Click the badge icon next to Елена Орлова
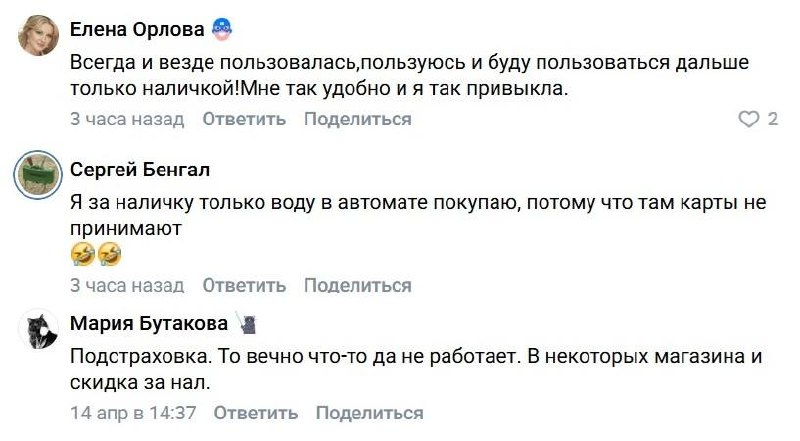The image size is (800, 441). 224,31
